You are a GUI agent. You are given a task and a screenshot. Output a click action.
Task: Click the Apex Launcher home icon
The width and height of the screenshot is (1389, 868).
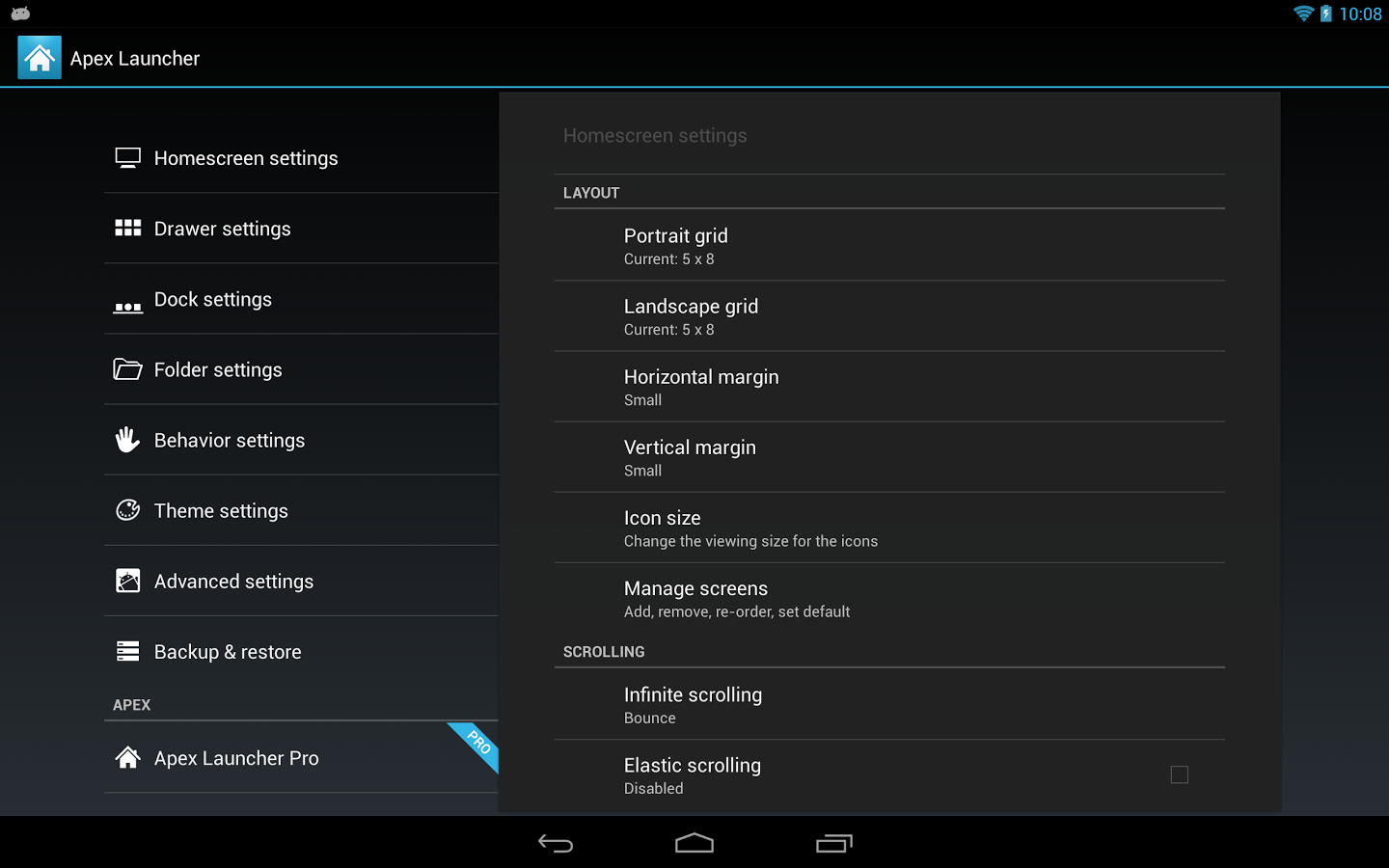[x=40, y=58]
